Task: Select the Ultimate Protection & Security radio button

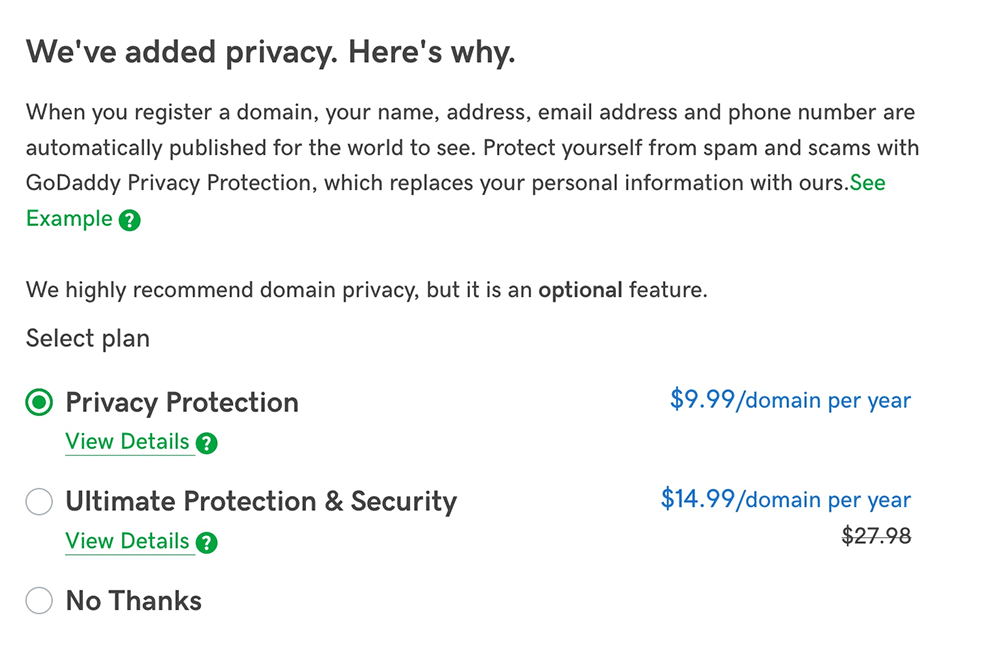Action: tap(39, 502)
